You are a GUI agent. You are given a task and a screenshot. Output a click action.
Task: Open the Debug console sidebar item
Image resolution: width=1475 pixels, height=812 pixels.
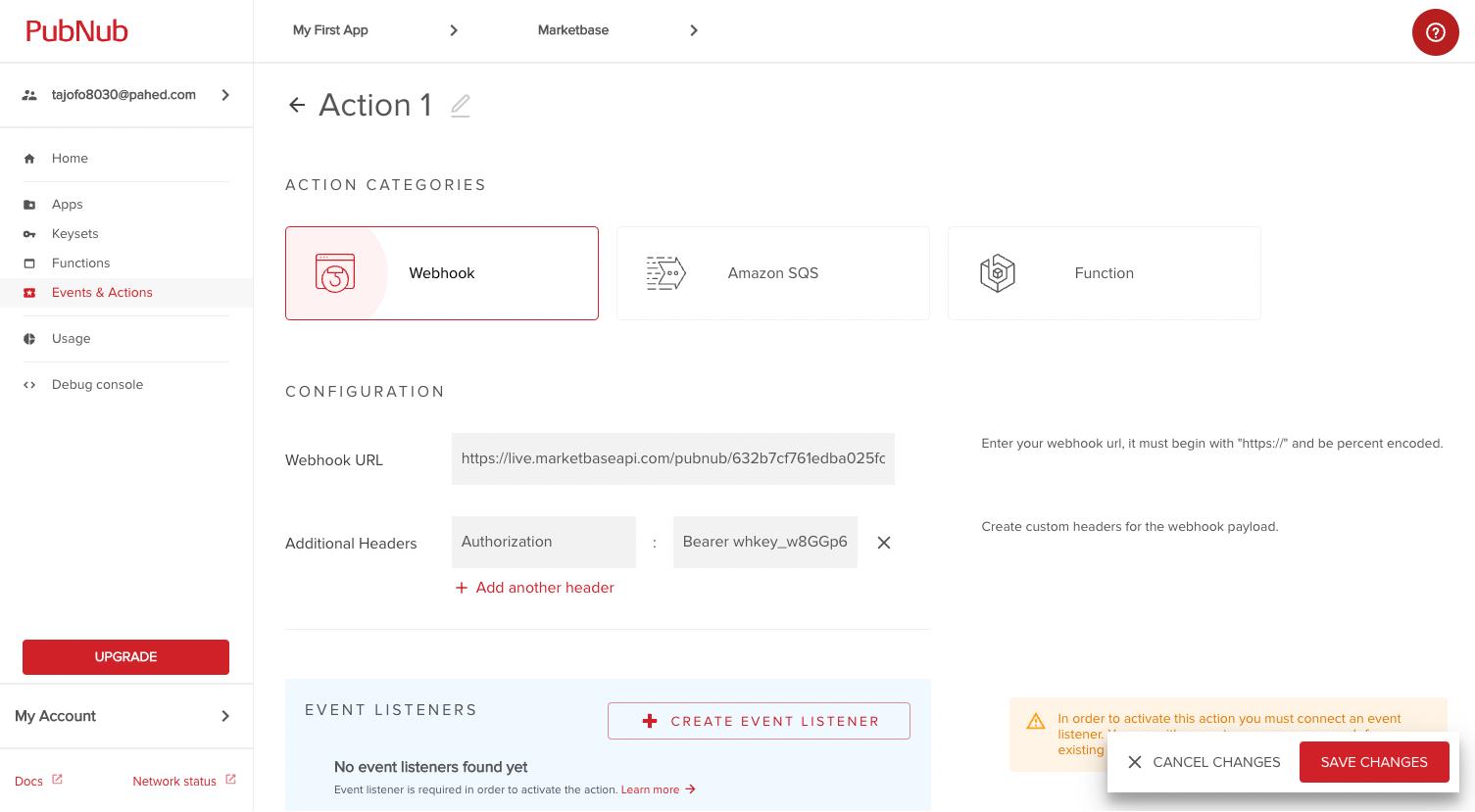(x=97, y=385)
